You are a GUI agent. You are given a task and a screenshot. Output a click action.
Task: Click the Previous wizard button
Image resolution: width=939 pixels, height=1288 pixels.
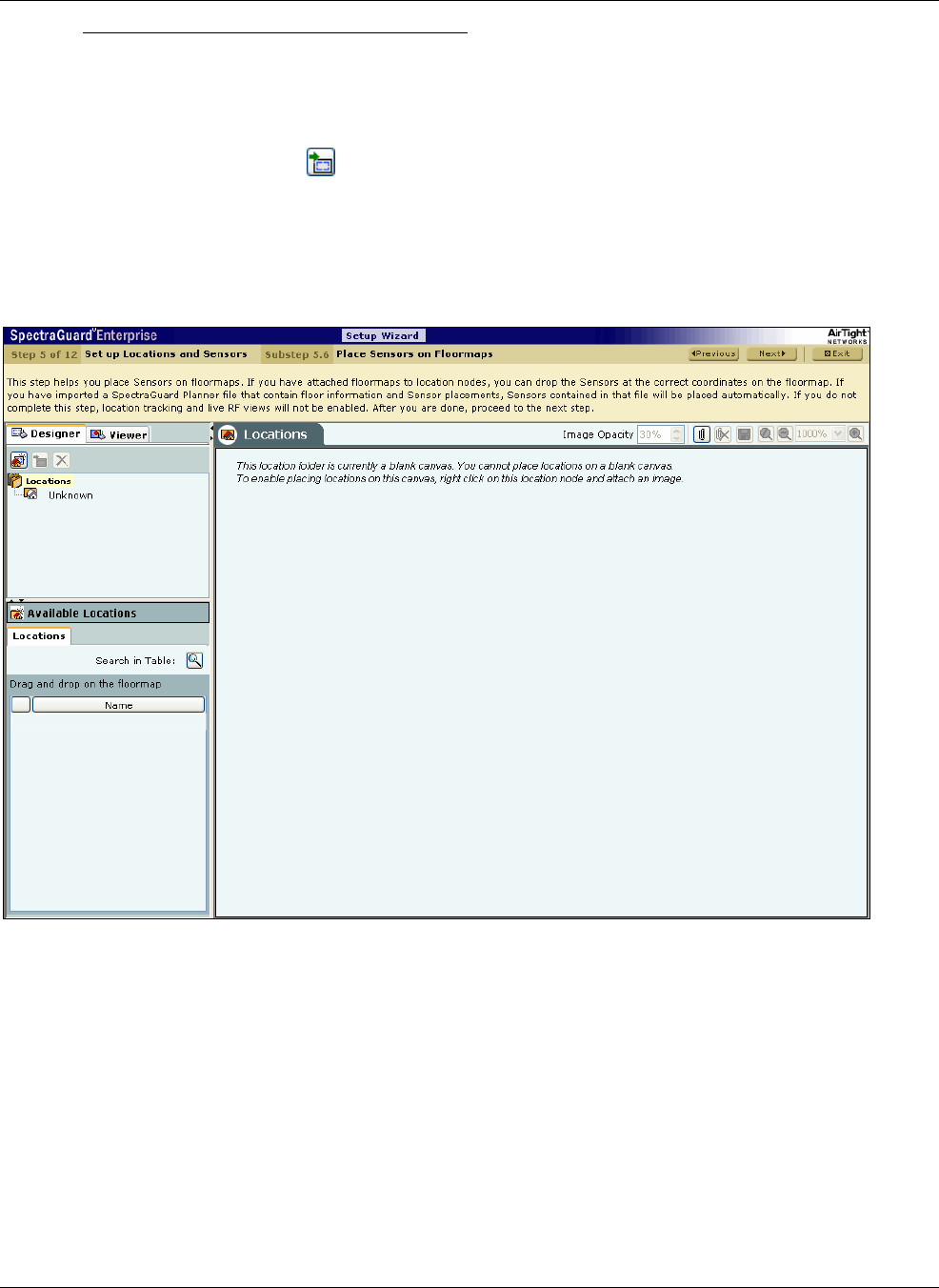714,353
